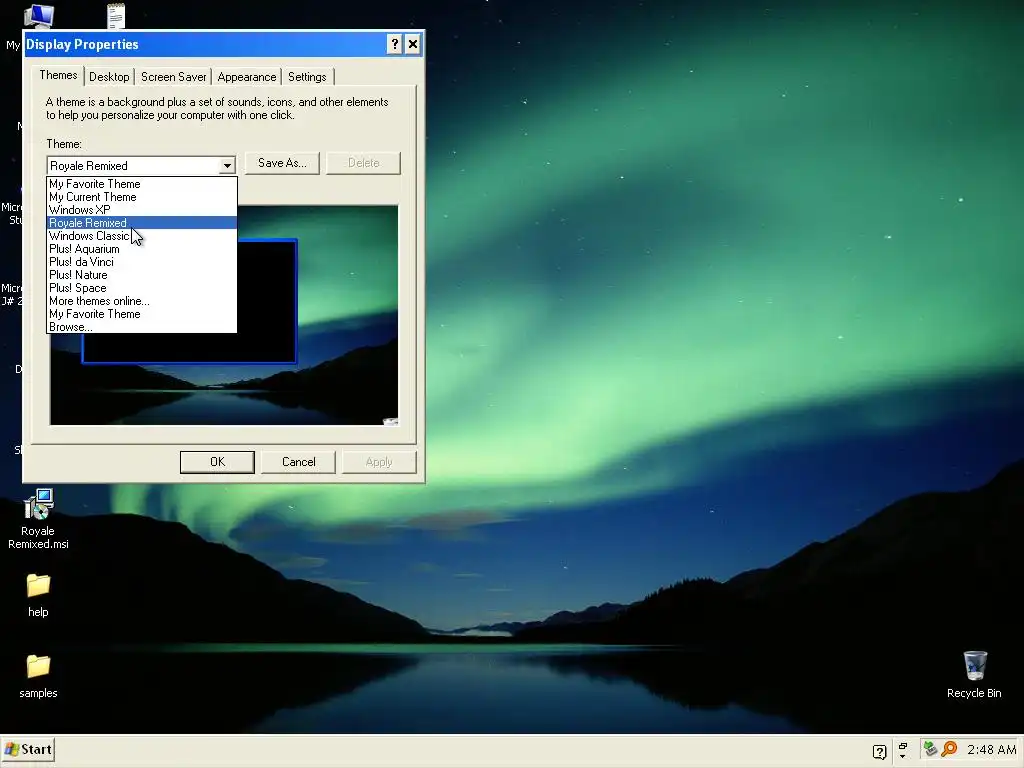Image resolution: width=1024 pixels, height=768 pixels.
Task: Switch to the Themes tab
Action: coord(58,75)
